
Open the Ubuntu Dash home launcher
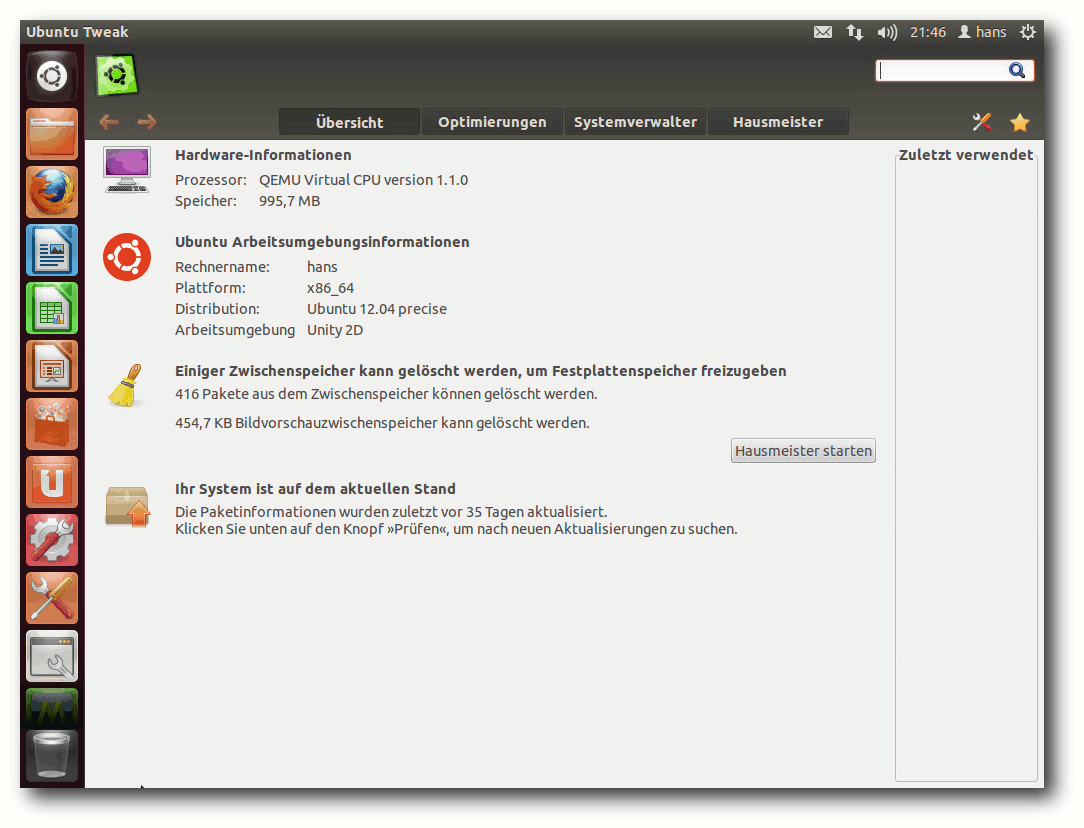(x=52, y=76)
